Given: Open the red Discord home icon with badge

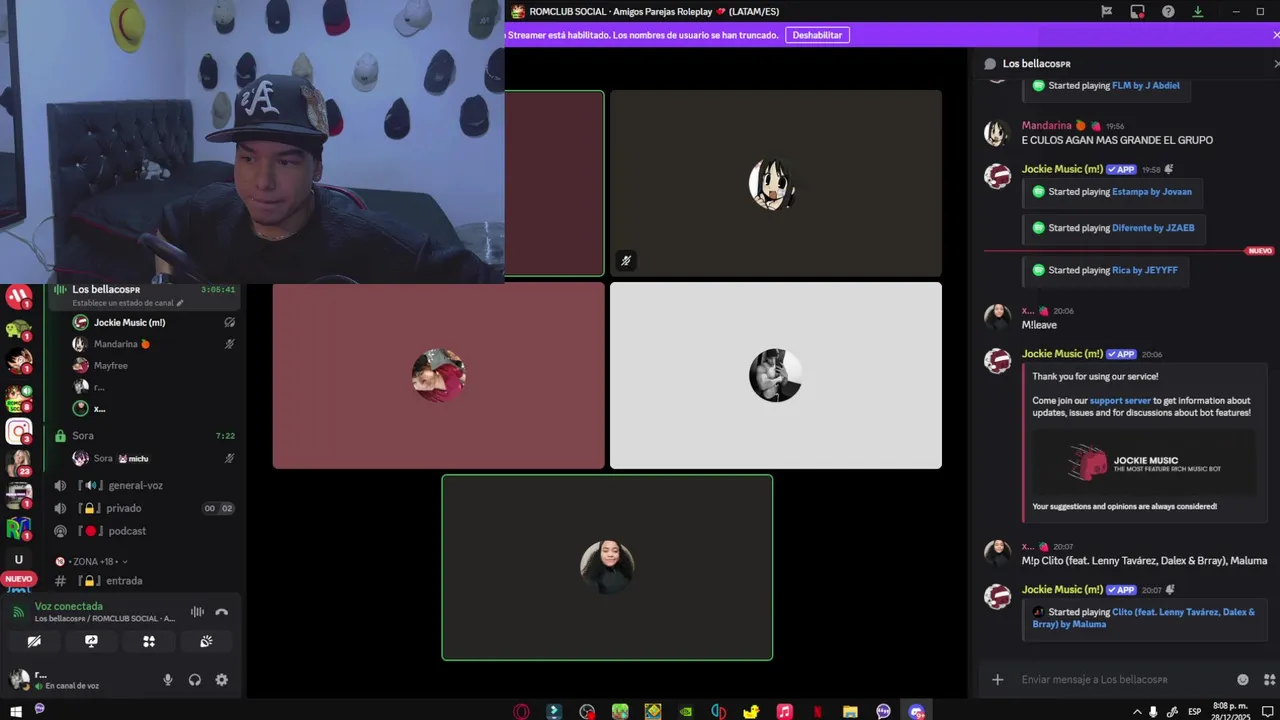Looking at the screenshot, I should [19, 297].
